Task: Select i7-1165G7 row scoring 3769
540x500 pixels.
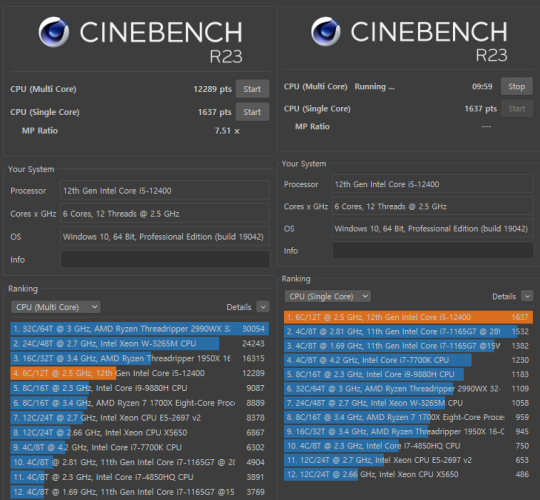Action: point(139,491)
